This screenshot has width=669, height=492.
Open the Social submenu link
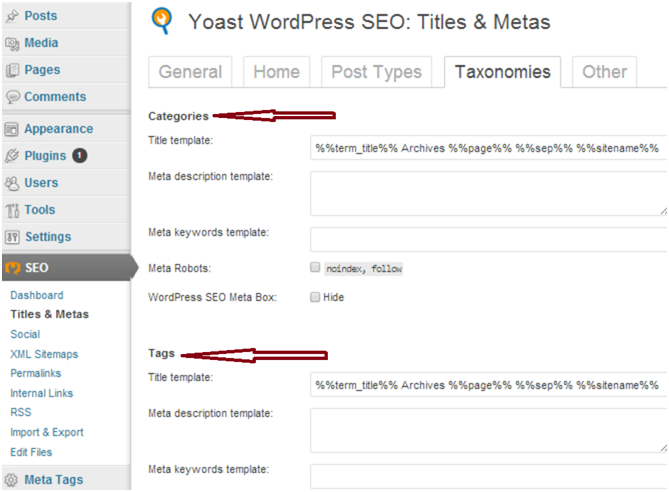point(25,334)
